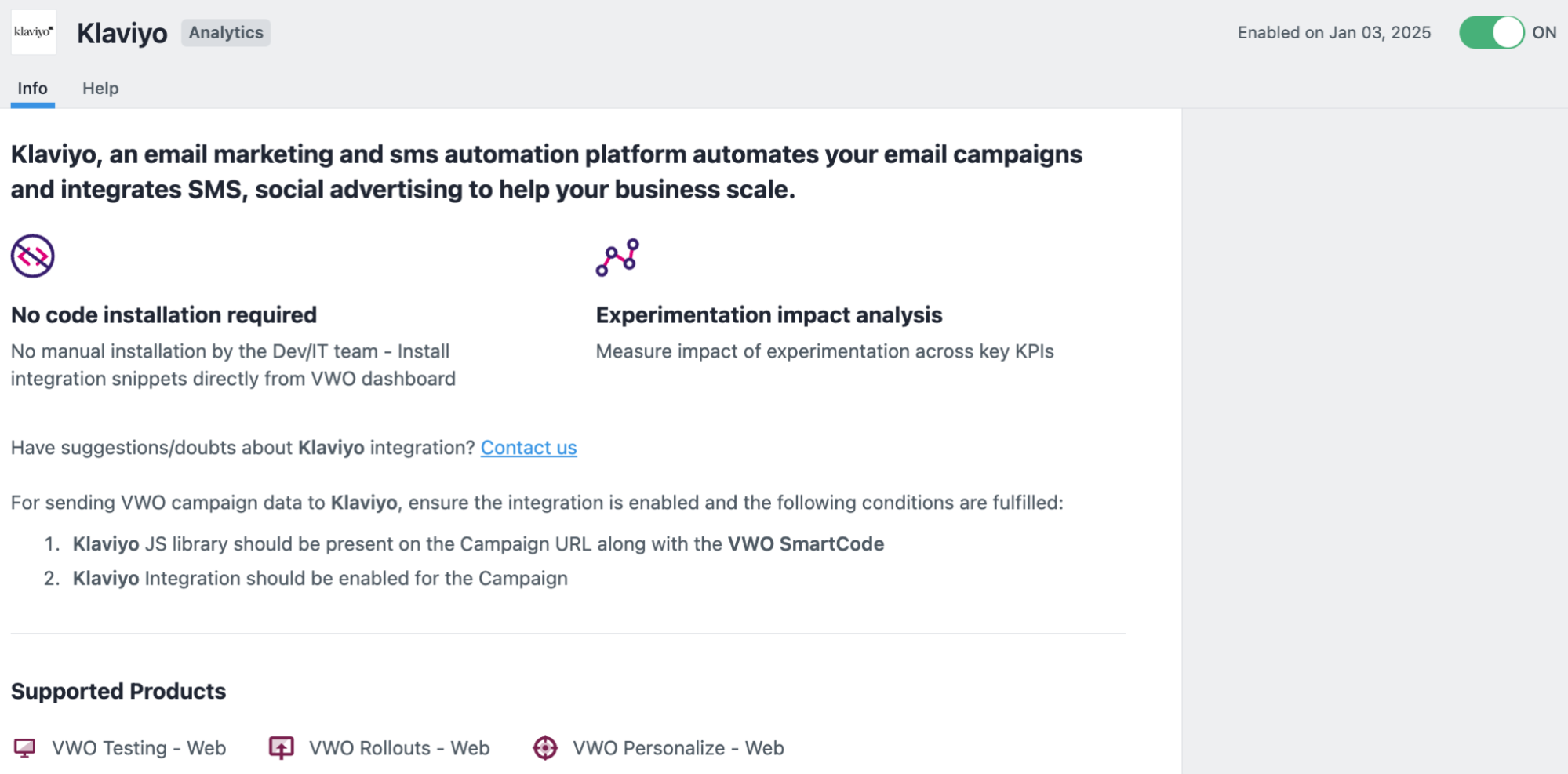This screenshot has height=774, width=1568.
Task: Click the Supported Products heading
Action: click(x=118, y=691)
